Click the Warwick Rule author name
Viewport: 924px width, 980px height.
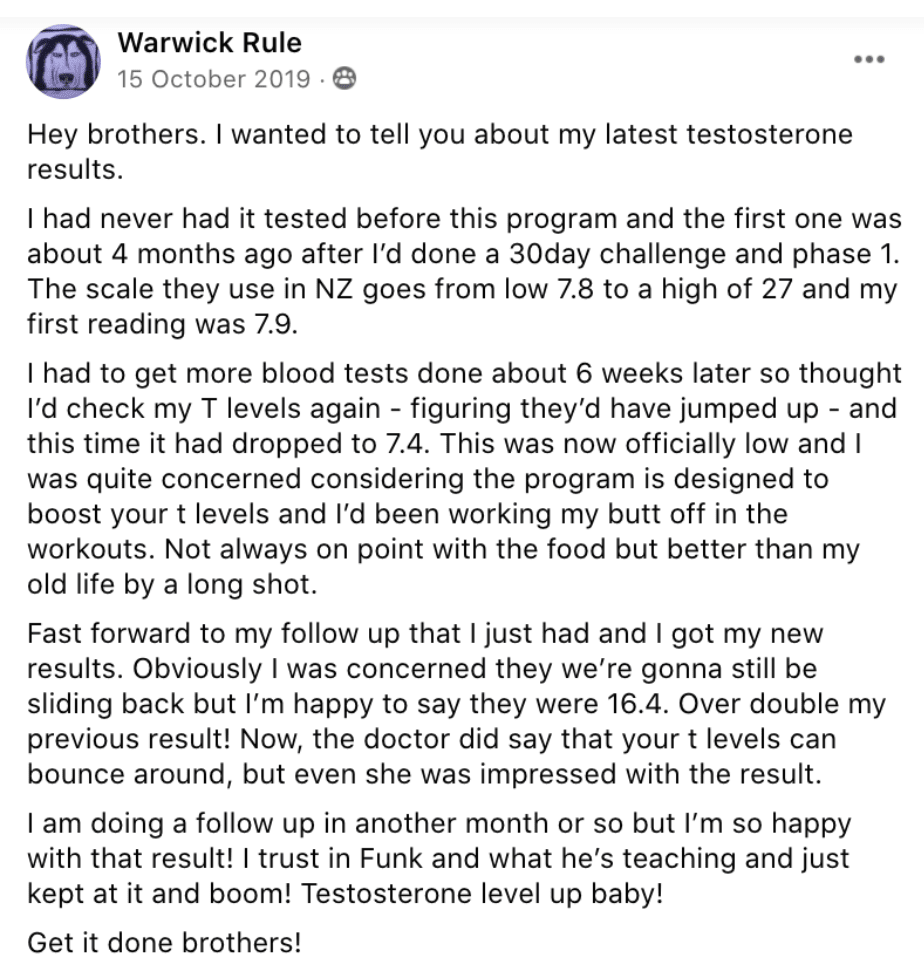[209, 43]
